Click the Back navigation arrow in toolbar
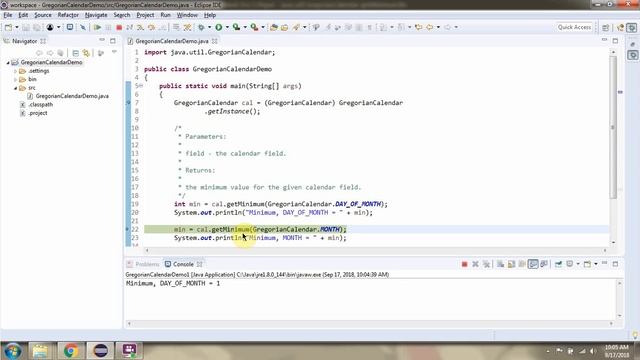 (429, 27)
